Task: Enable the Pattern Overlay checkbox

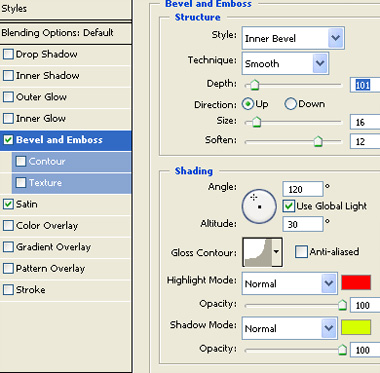Action: (x=8, y=268)
